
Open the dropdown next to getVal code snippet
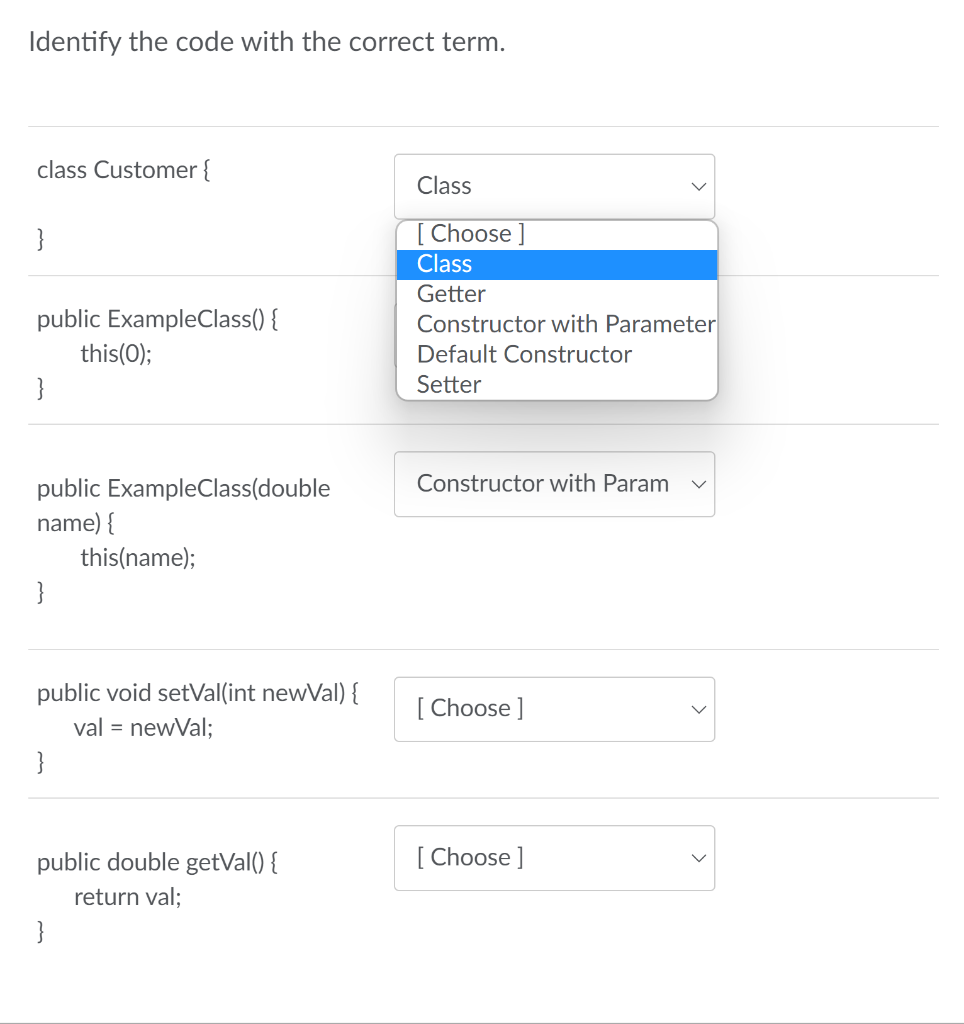pyautogui.click(x=554, y=857)
